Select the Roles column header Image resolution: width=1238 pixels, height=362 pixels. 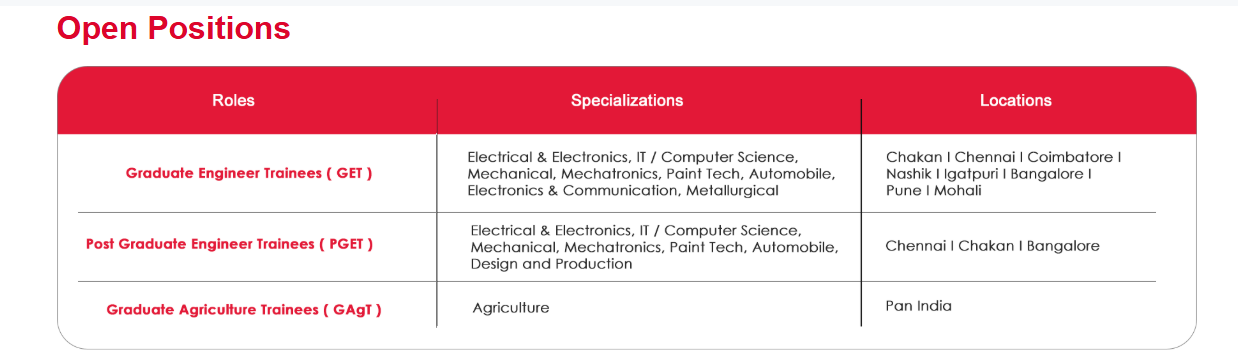[x=233, y=100]
